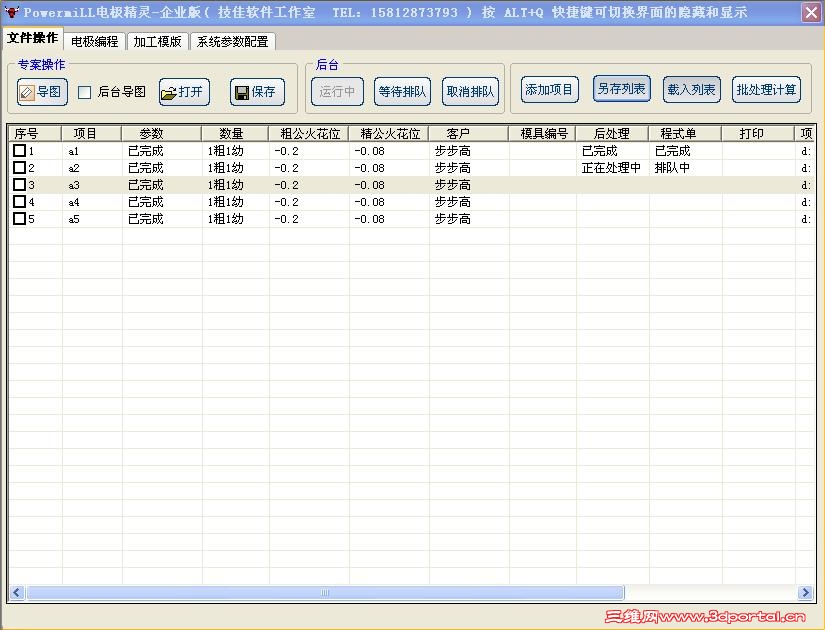825x630 pixels.
Task: Click the 打开 button with folder icon
Action: pos(184,92)
